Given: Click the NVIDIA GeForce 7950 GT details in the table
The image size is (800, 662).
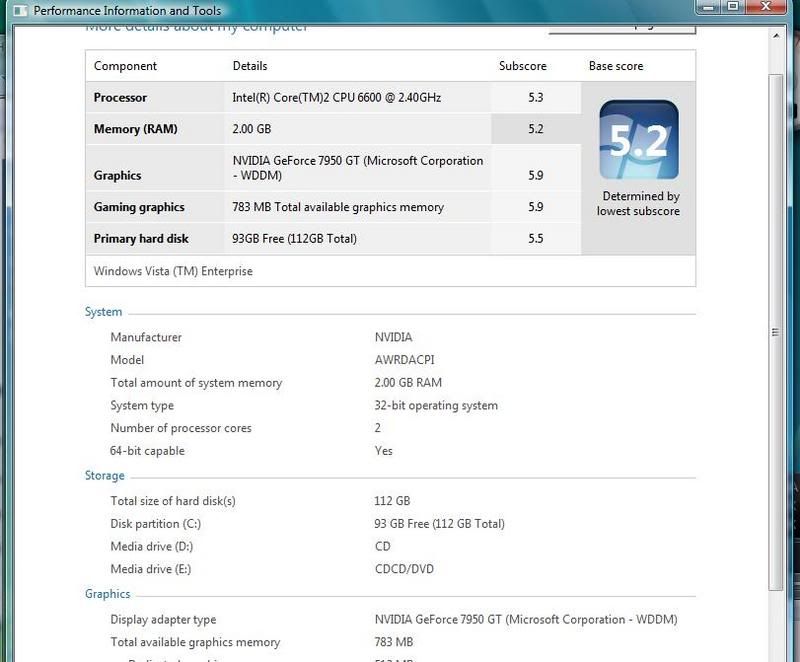Looking at the screenshot, I should [358, 168].
